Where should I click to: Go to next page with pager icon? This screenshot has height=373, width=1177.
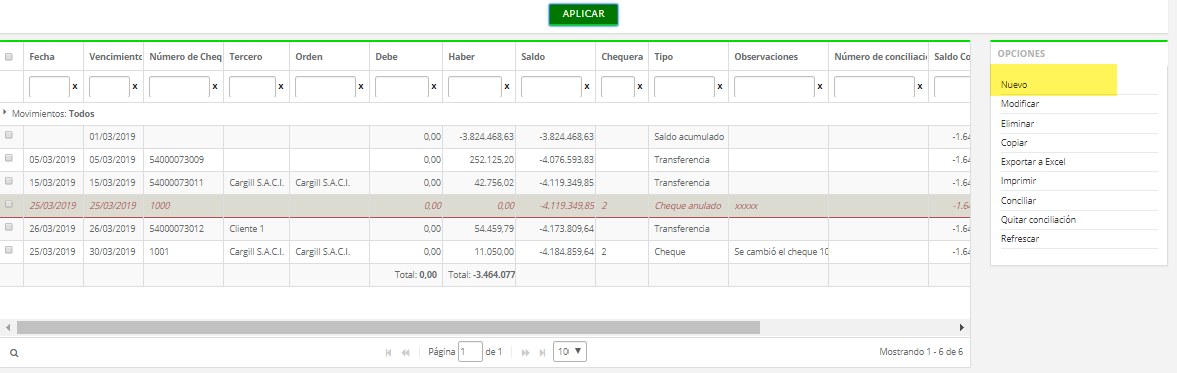coord(525,352)
